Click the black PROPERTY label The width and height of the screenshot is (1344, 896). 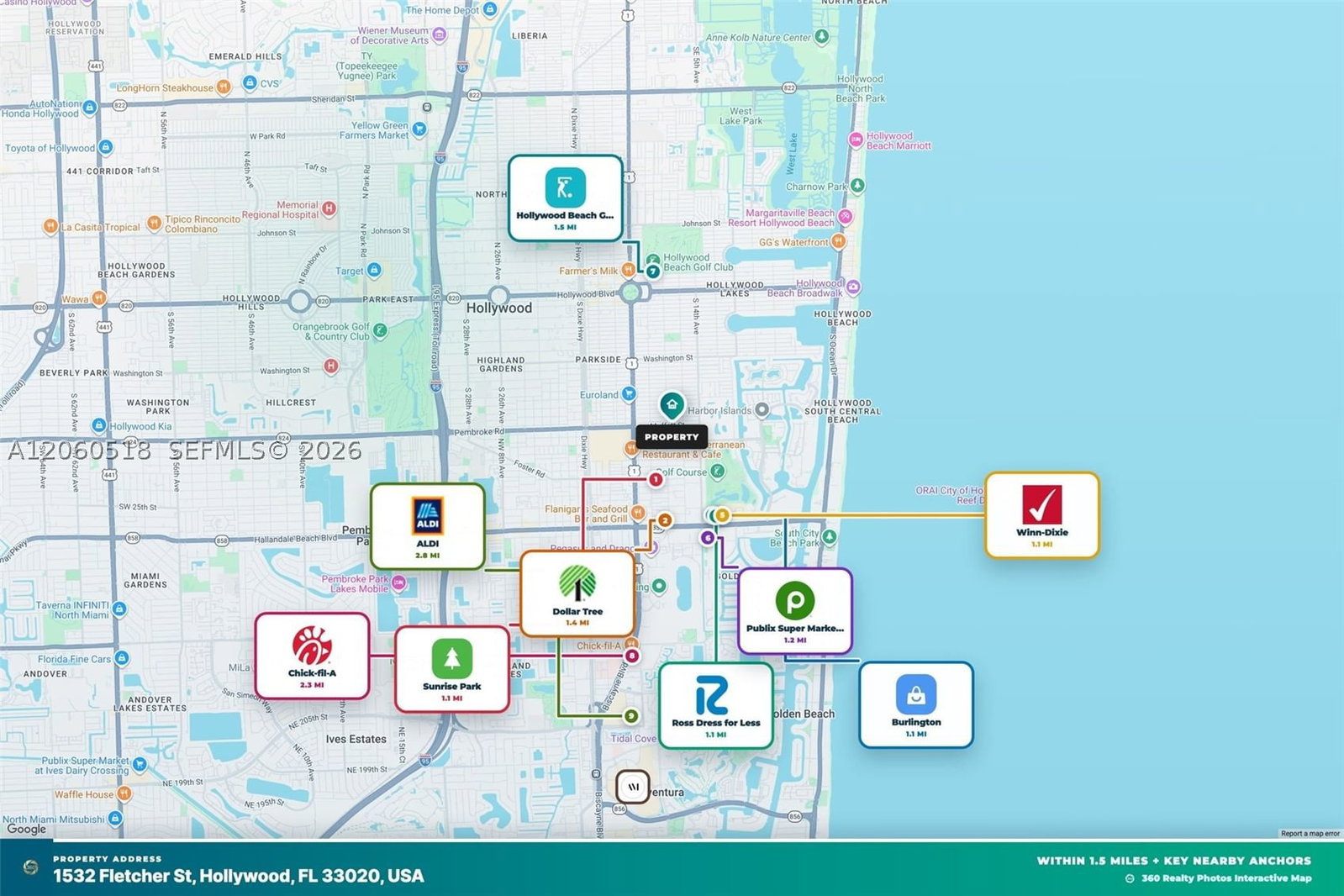click(x=672, y=437)
